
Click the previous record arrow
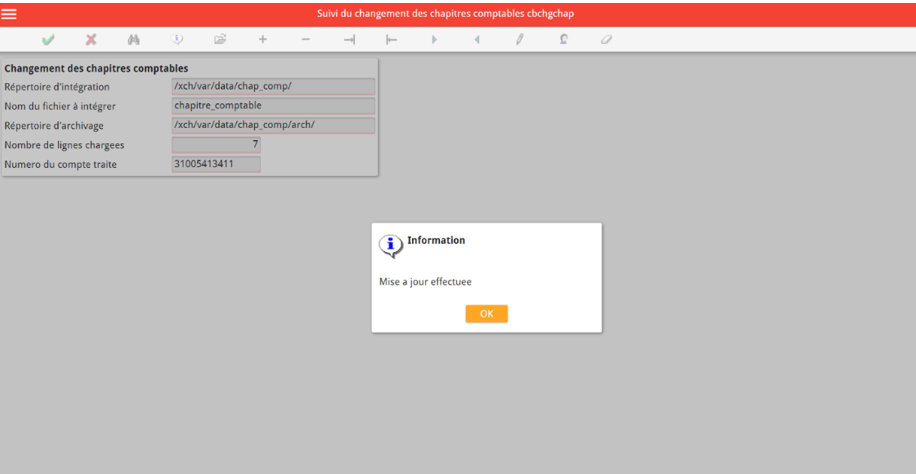coord(477,40)
